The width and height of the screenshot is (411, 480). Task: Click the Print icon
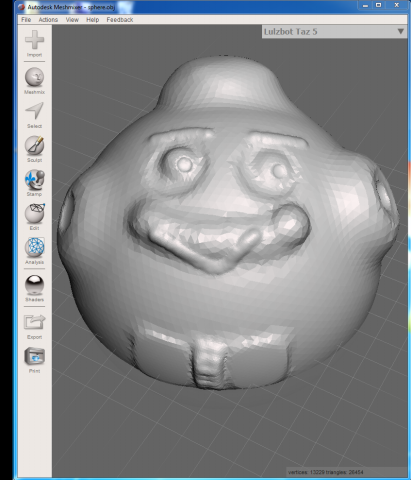[x=35, y=356]
